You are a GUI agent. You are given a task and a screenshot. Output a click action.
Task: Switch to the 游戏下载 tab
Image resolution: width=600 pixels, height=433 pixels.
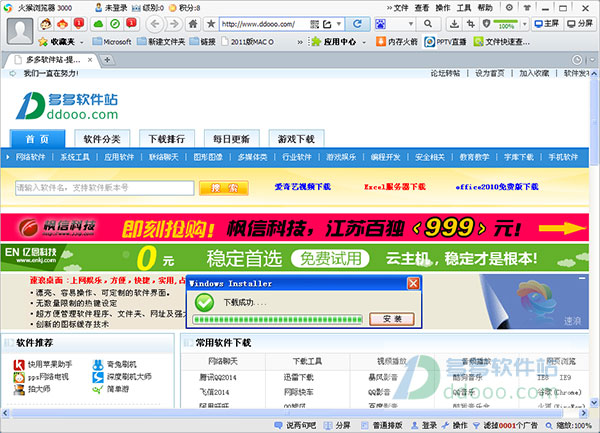pos(297,139)
